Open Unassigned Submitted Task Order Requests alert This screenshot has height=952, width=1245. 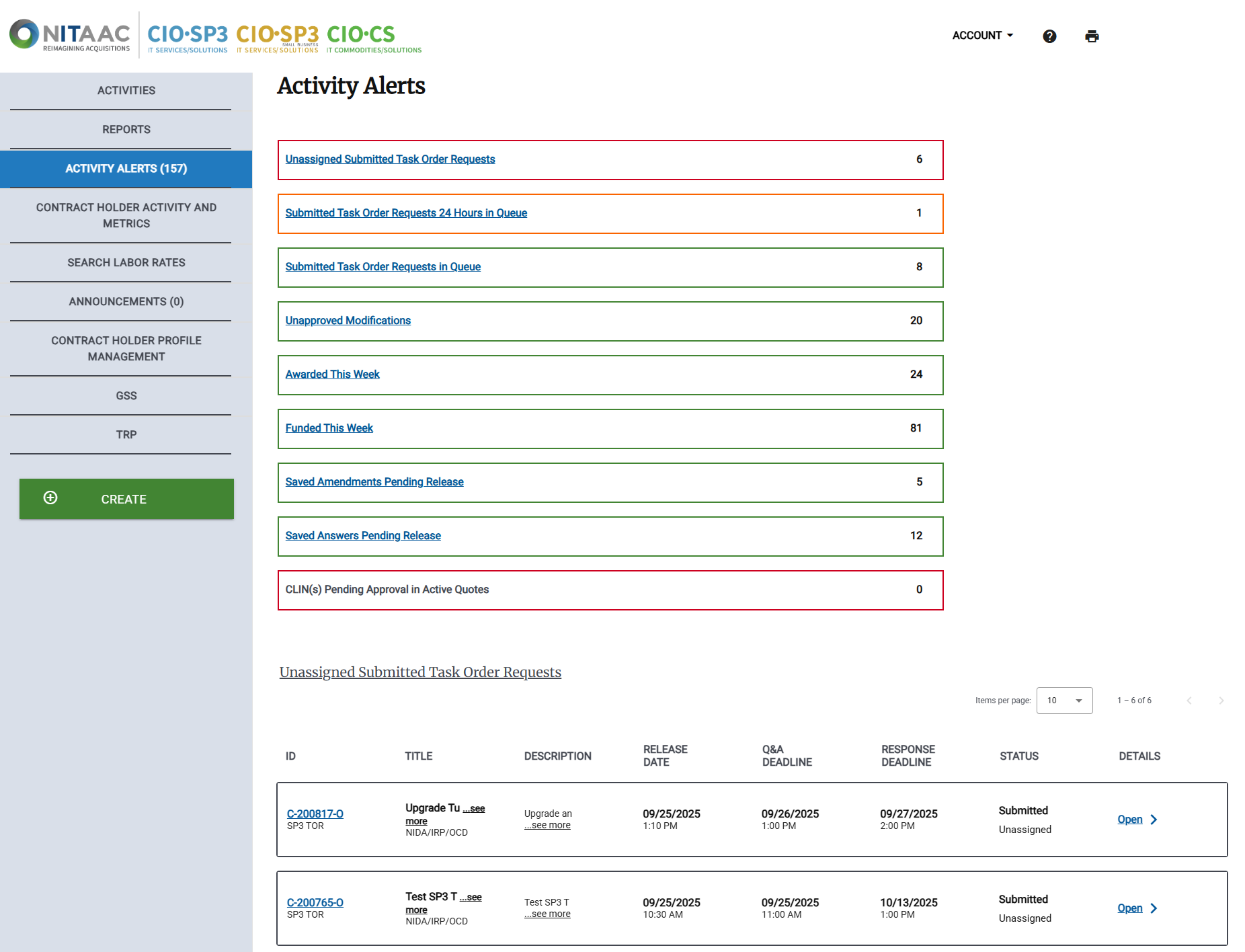point(390,159)
